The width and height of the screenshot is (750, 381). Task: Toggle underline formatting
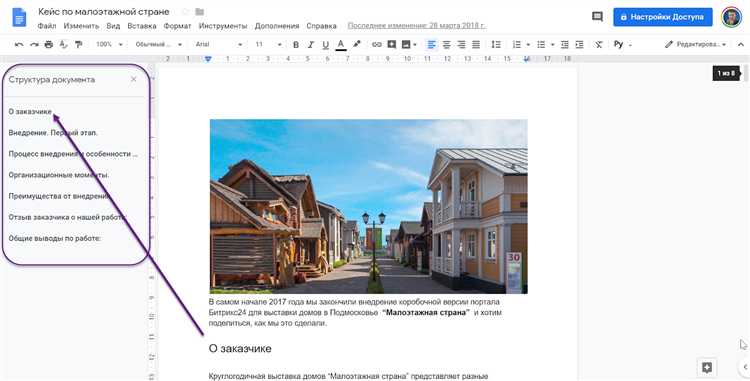click(x=325, y=44)
